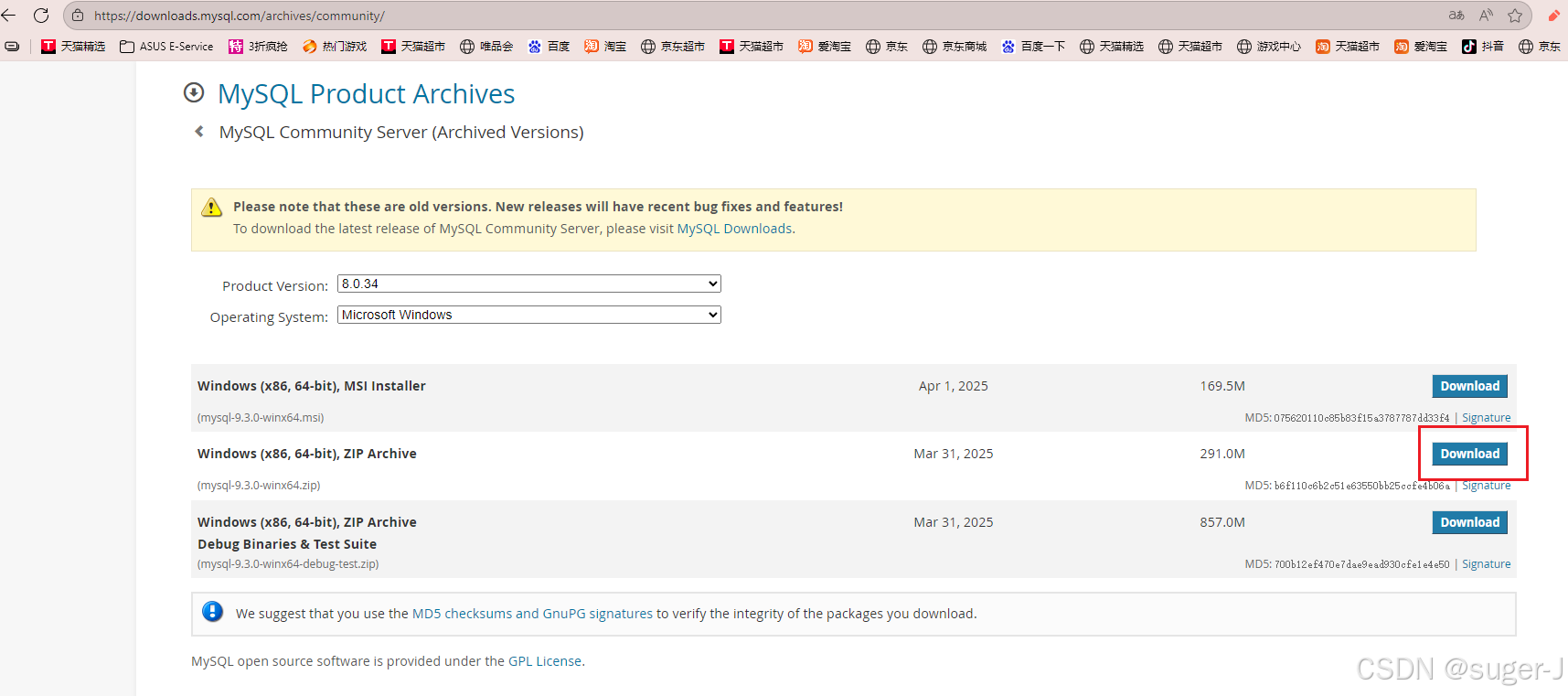Click the mysql-9.3.0-winx64-debug-test.zip filename text
The height and width of the screenshot is (696, 1568).
coord(288,564)
